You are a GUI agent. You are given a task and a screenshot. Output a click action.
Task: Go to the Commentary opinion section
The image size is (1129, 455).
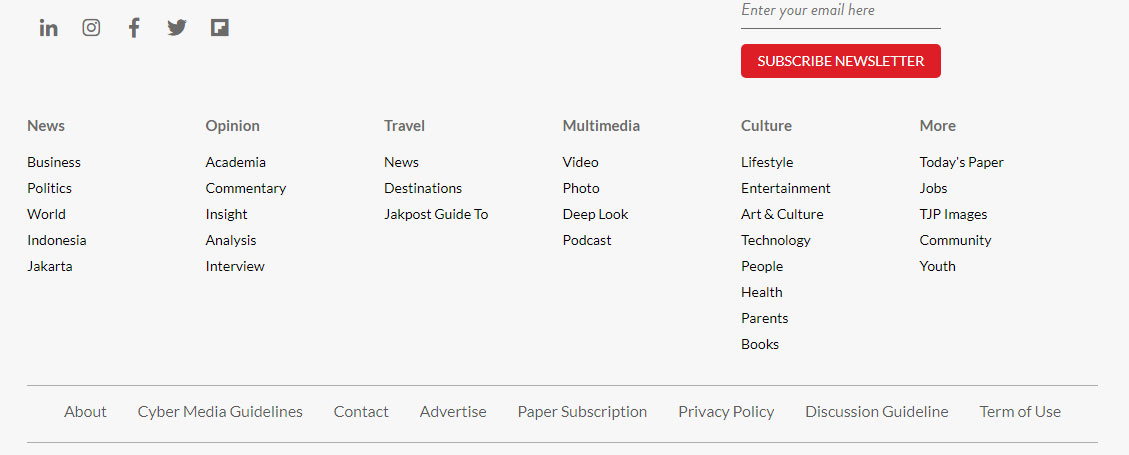coord(246,188)
